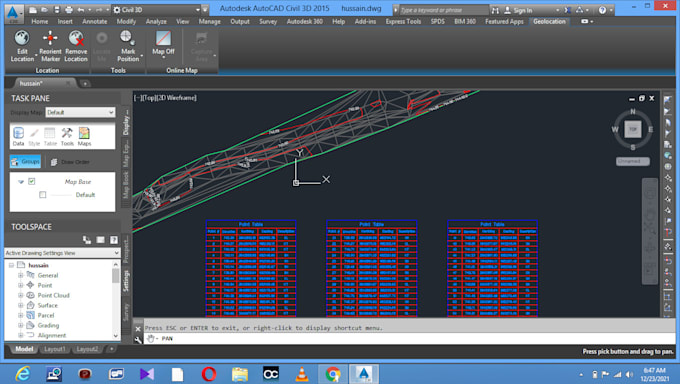Image resolution: width=680 pixels, height=384 pixels.
Task: Add a new drawing tab with plus button
Action: (85, 83)
